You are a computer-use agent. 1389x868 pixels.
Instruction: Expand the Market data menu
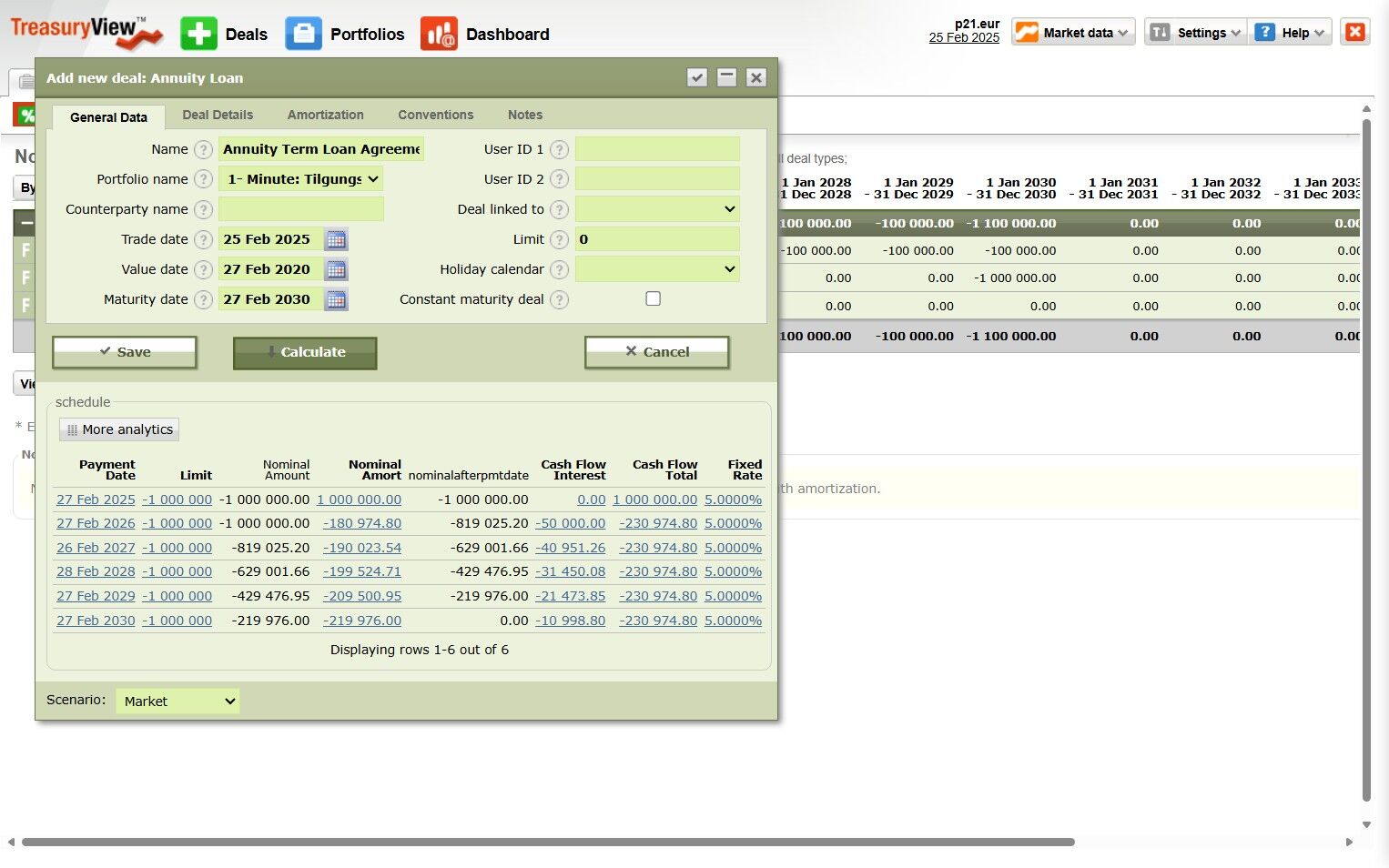pyautogui.click(x=1073, y=33)
